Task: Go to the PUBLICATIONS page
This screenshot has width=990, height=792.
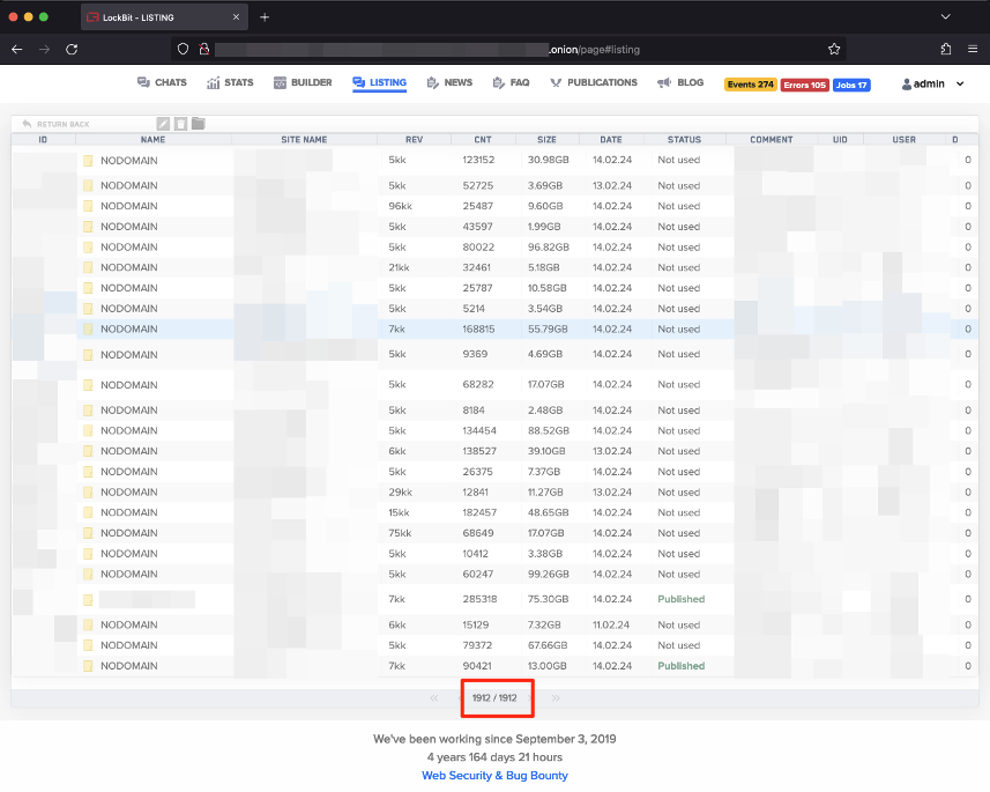Action: point(593,83)
